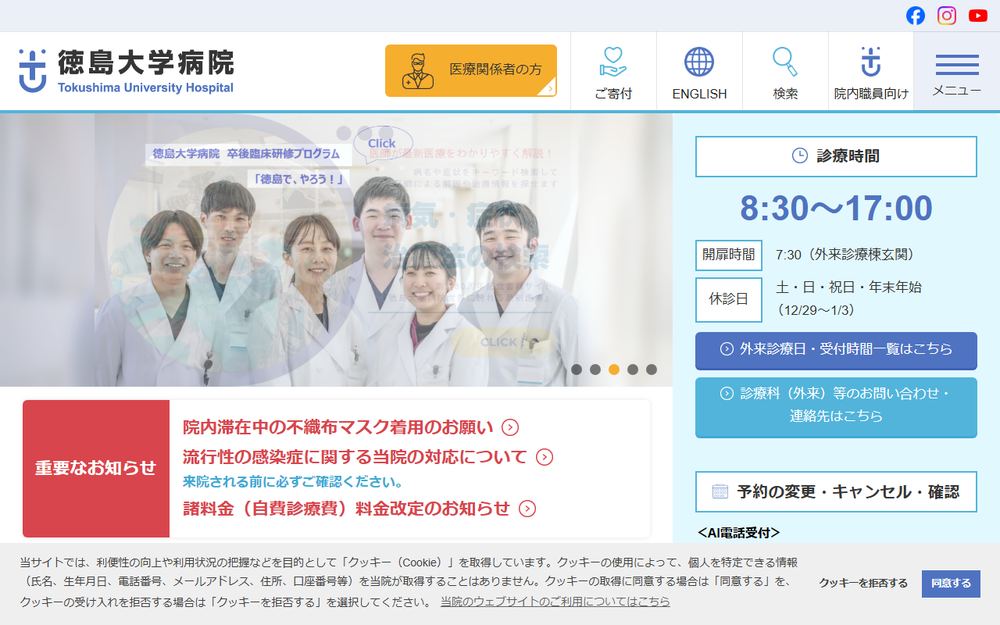Click 卒後臨床研修プログラム slide title
The width and height of the screenshot is (1000, 625).
[283, 154]
